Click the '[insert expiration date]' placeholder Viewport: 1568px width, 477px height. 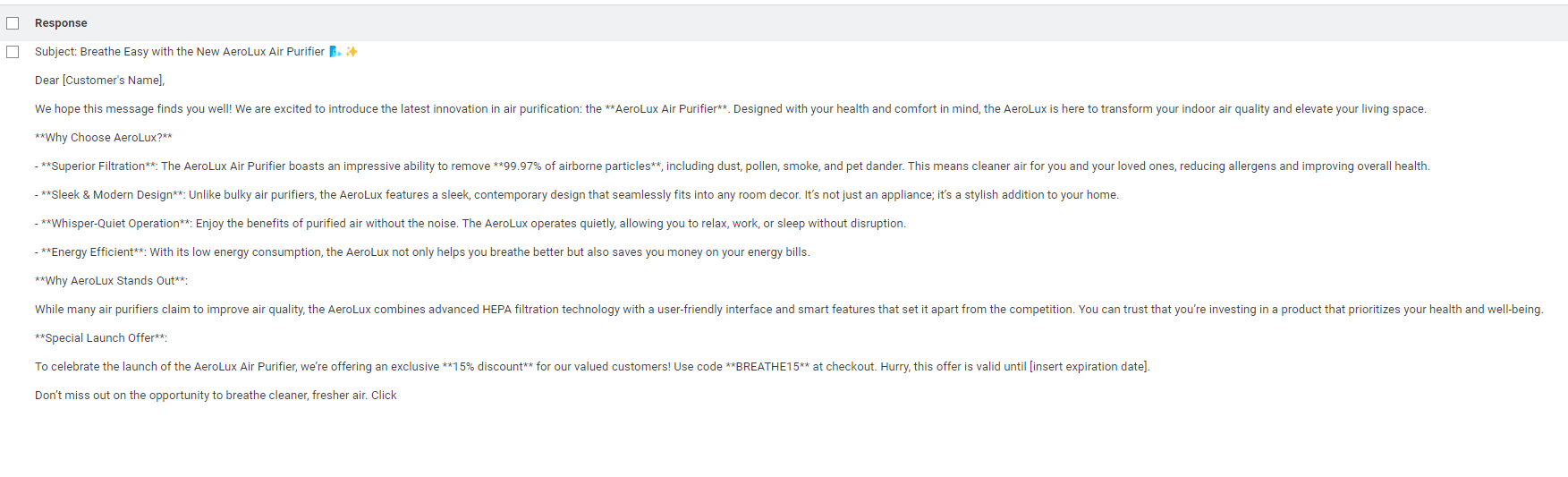[1089, 367]
